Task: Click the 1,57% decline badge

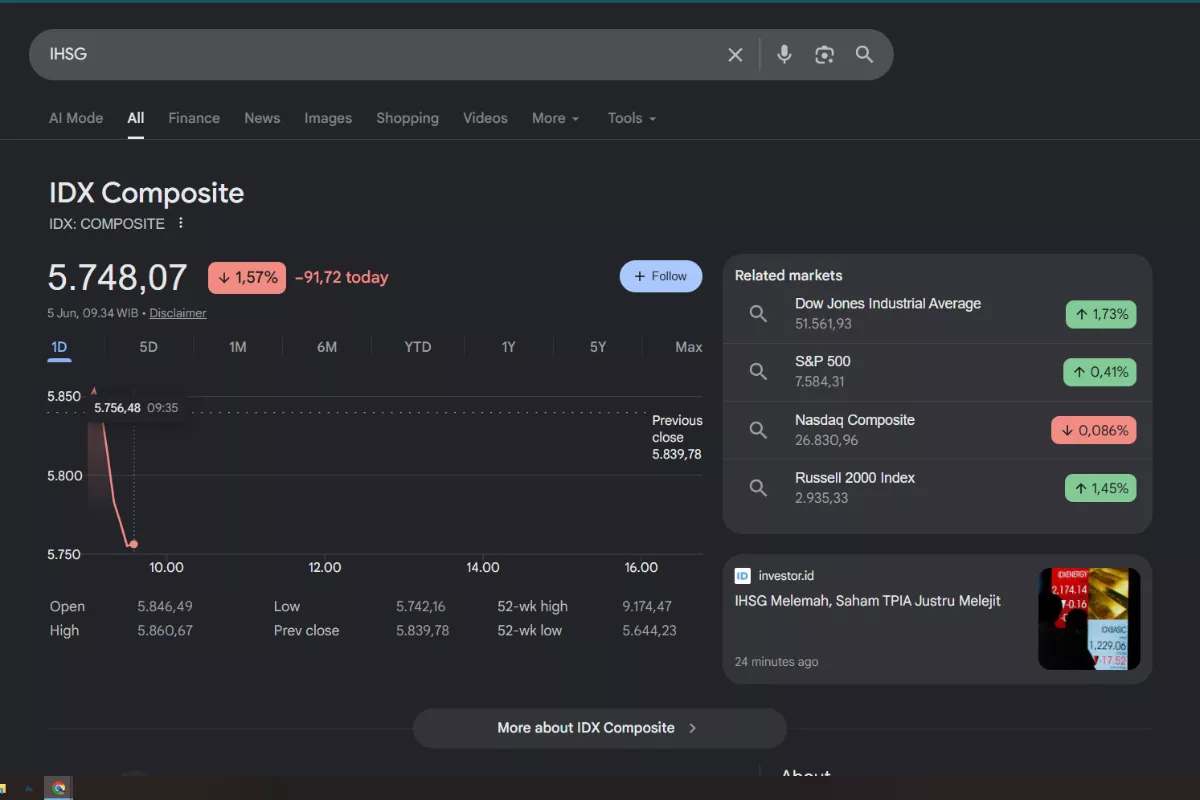Action: 247,278
